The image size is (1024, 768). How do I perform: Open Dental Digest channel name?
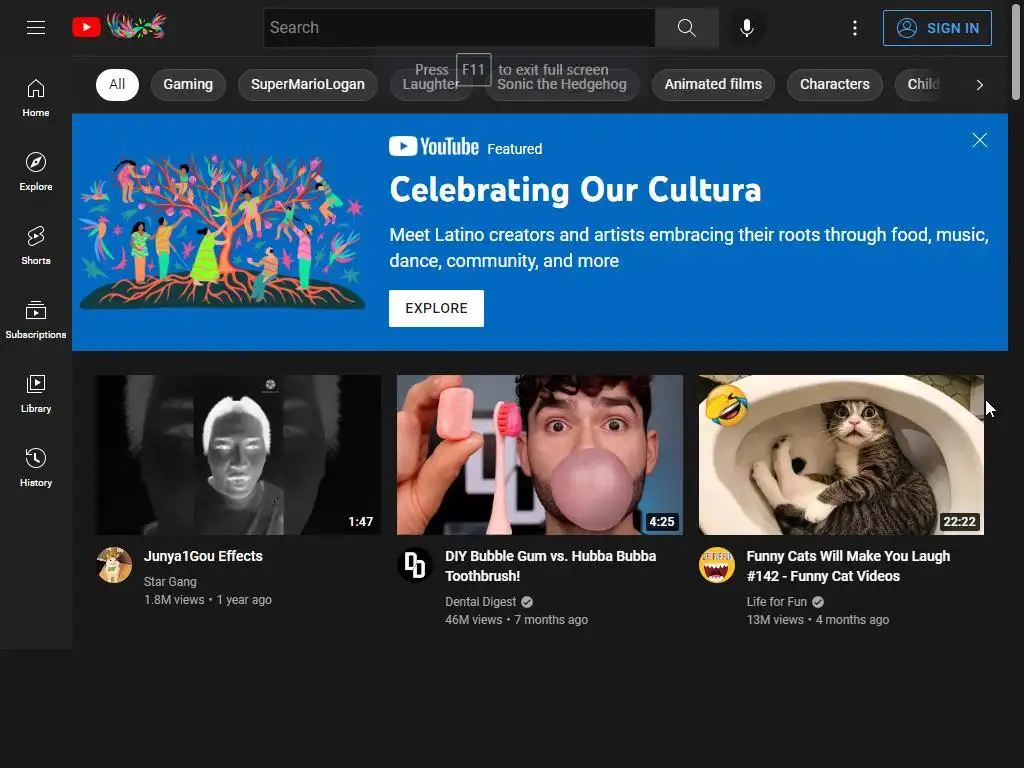[481, 601]
